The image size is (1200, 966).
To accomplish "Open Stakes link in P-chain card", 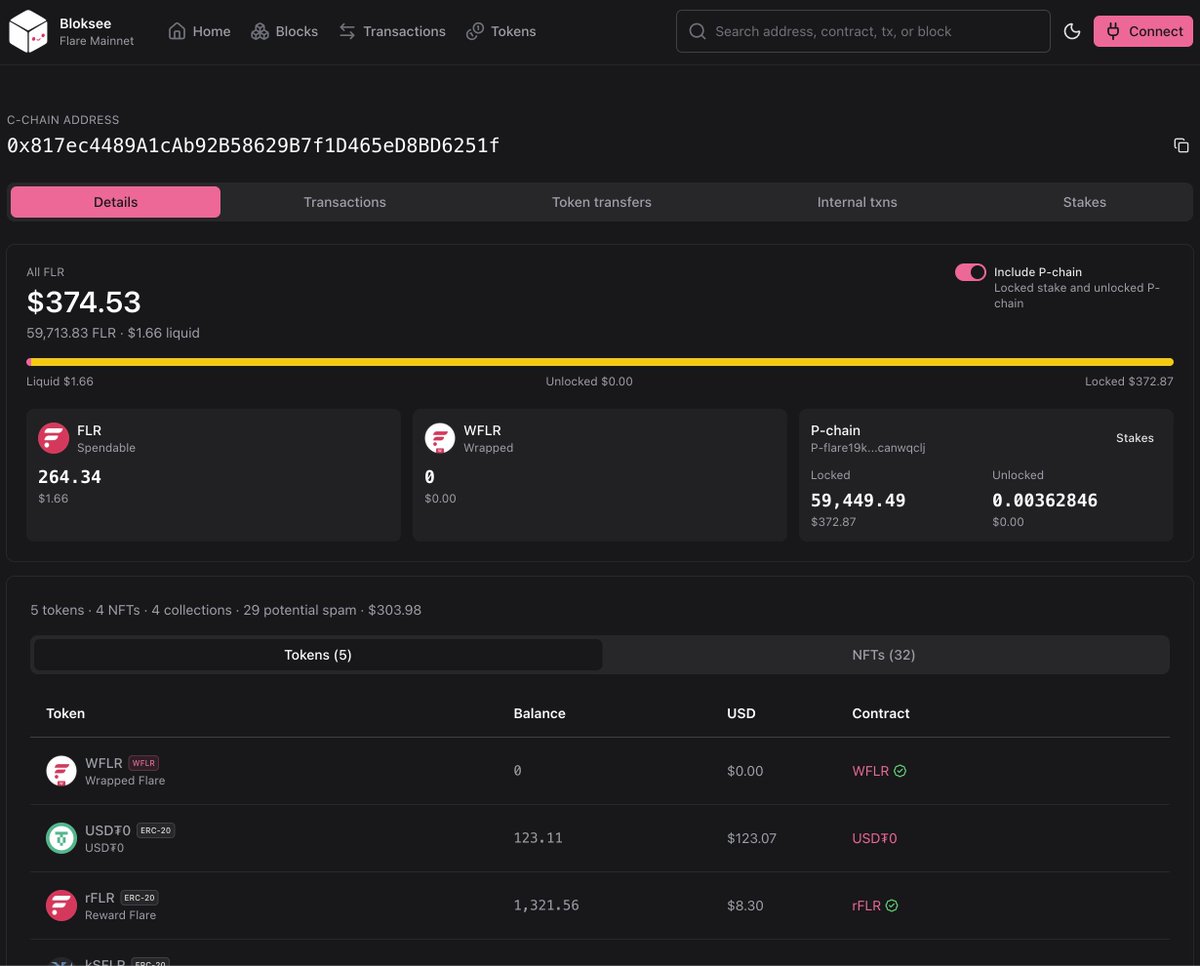I will click(1135, 438).
